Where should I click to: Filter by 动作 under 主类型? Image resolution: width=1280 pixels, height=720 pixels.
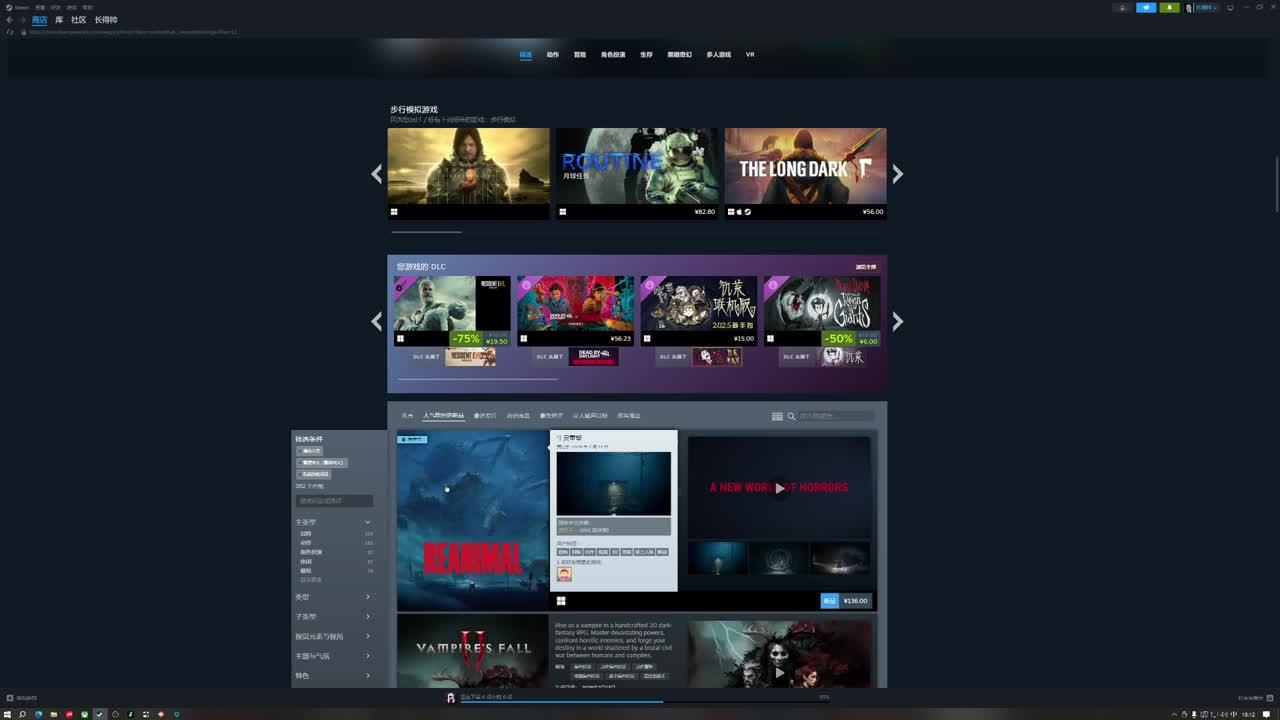coord(306,543)
